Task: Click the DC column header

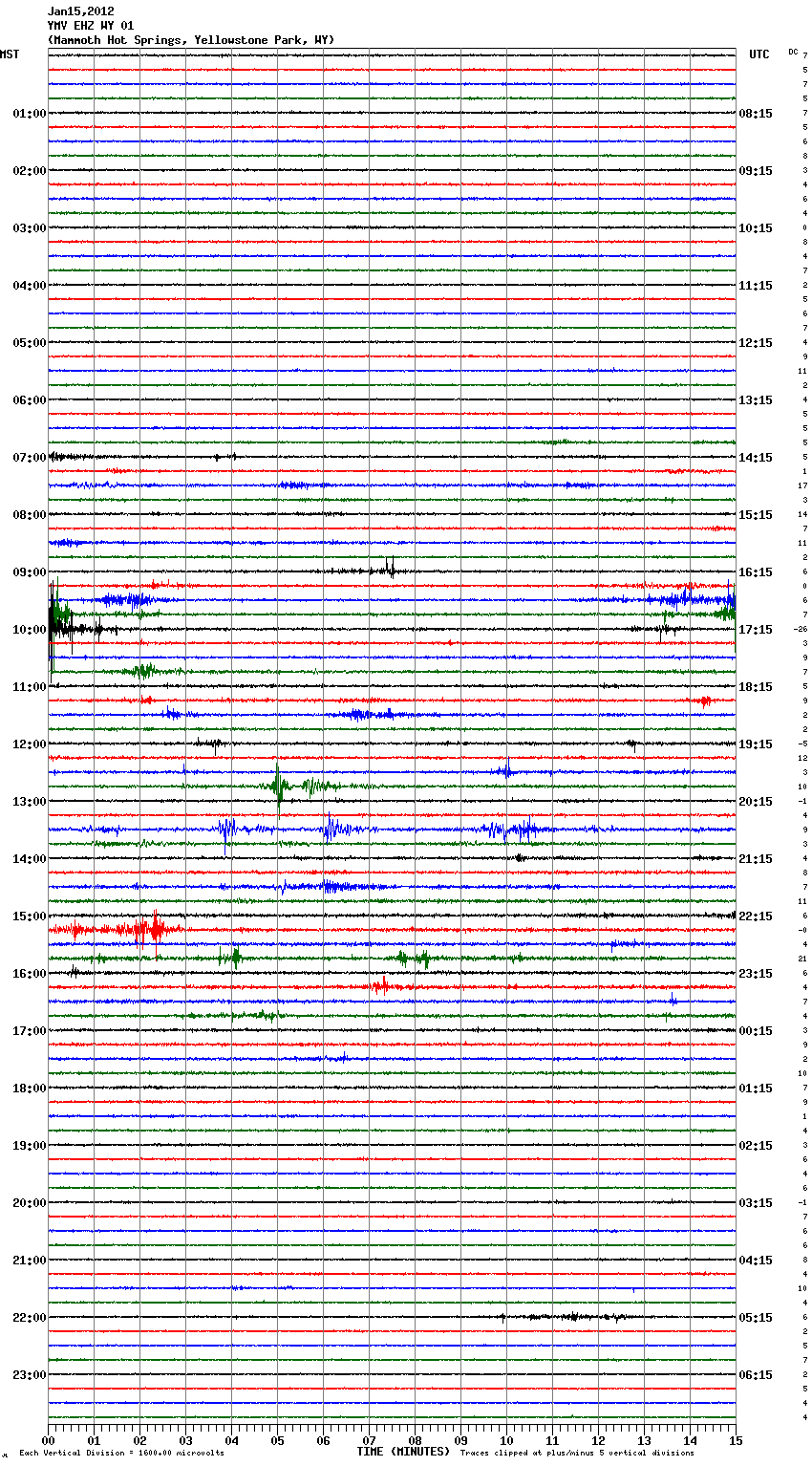Action: [x=793, y=51]
